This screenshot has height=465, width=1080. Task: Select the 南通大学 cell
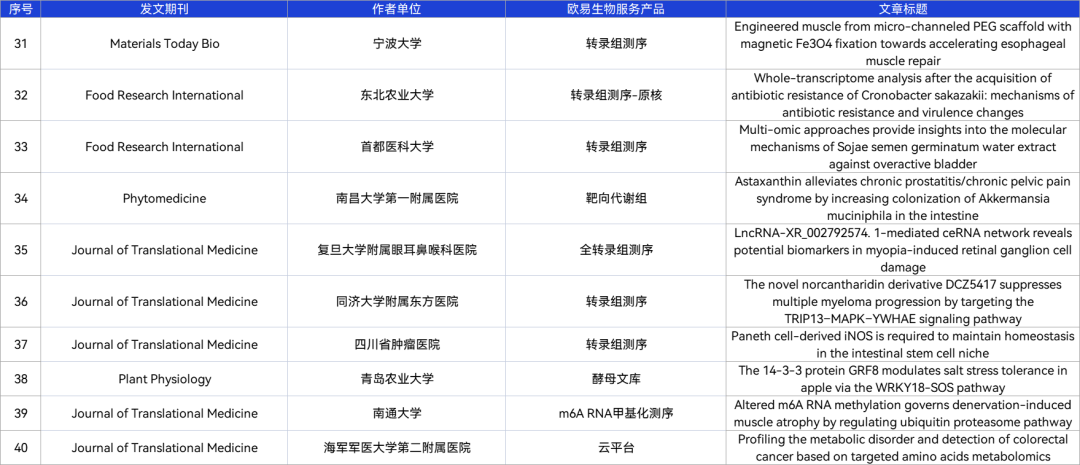point(396,413)
